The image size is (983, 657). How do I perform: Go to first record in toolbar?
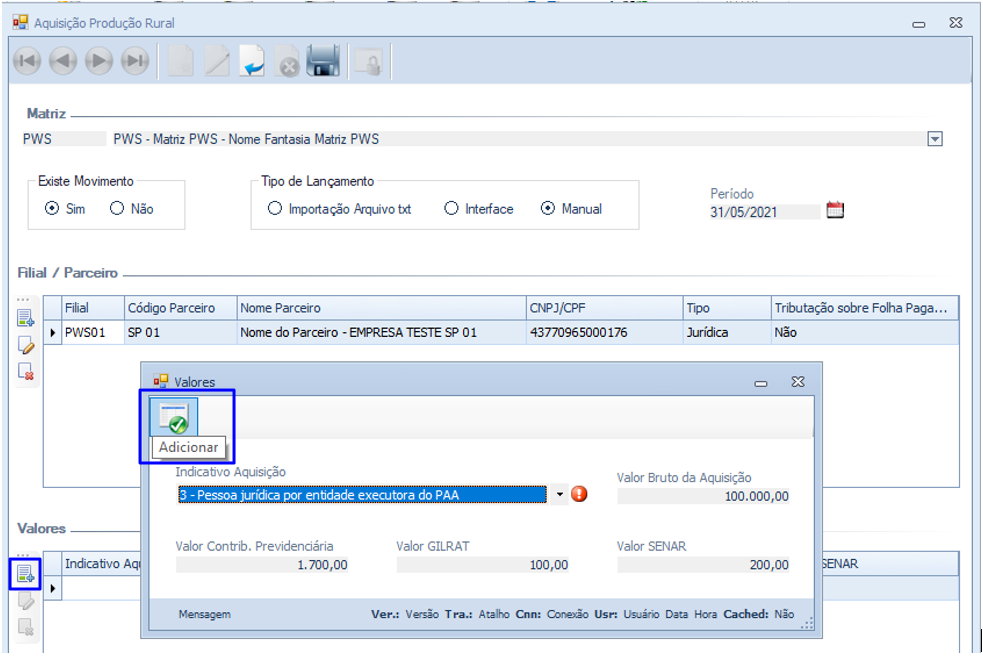click(27, 61)
